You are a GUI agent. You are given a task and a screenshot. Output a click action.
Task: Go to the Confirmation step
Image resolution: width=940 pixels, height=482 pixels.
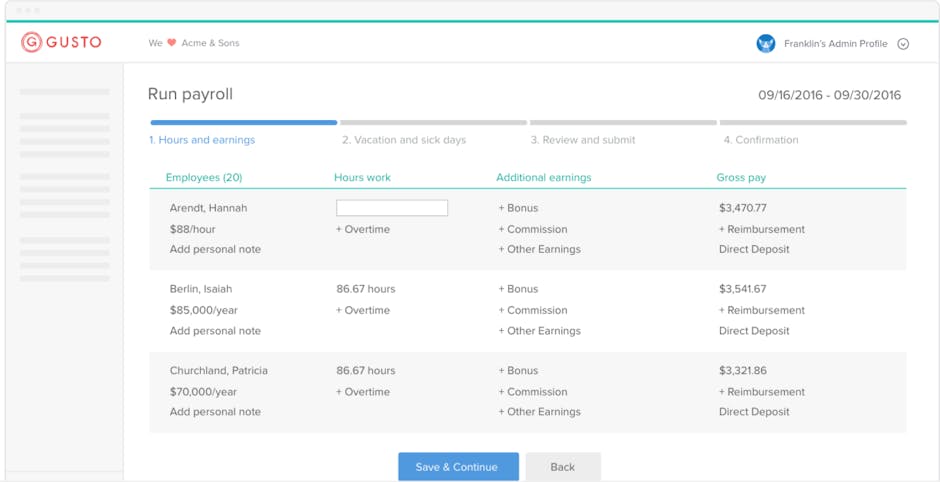(x=760, y=140)
